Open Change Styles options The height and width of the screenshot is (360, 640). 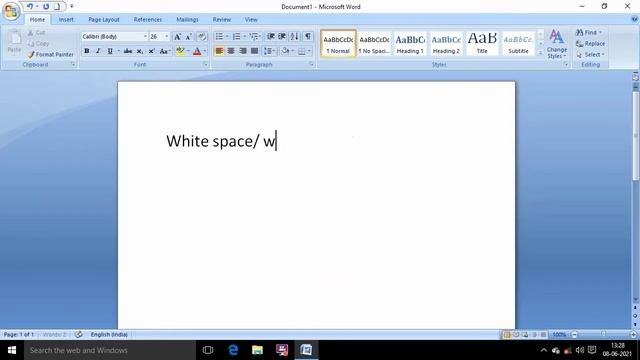tap(557, 44)
